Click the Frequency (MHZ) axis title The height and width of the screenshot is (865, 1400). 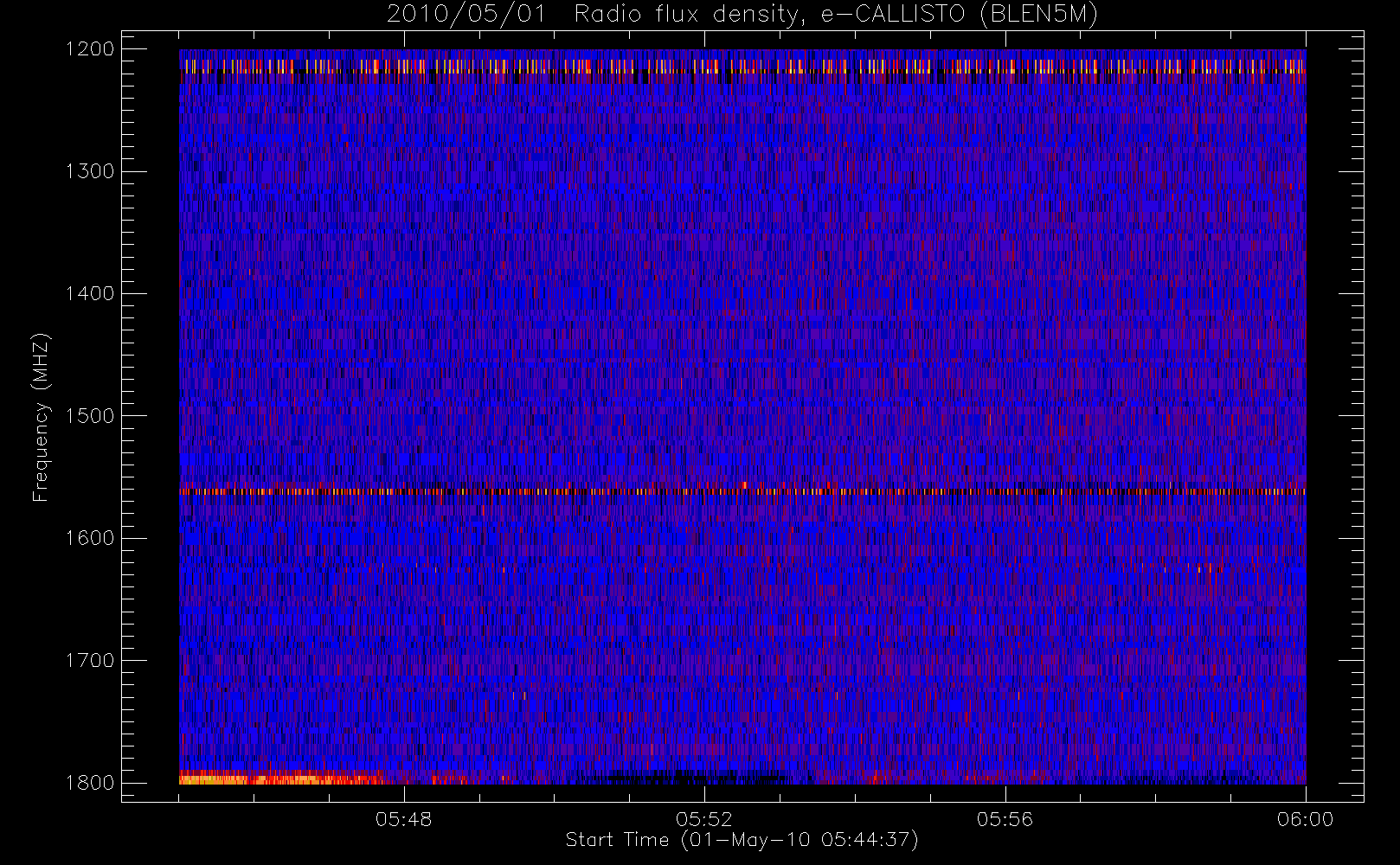click(41, 417)
